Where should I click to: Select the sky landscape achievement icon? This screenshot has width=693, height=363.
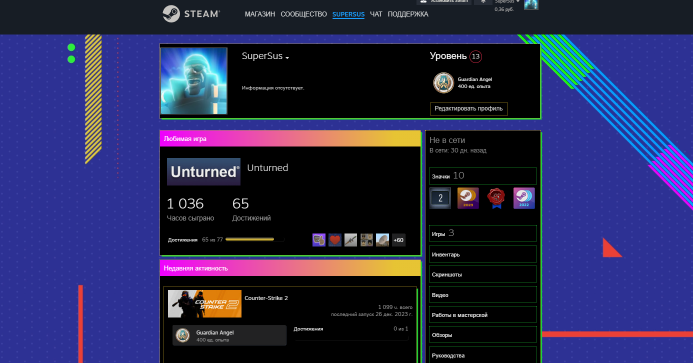(x=382, y=240)
